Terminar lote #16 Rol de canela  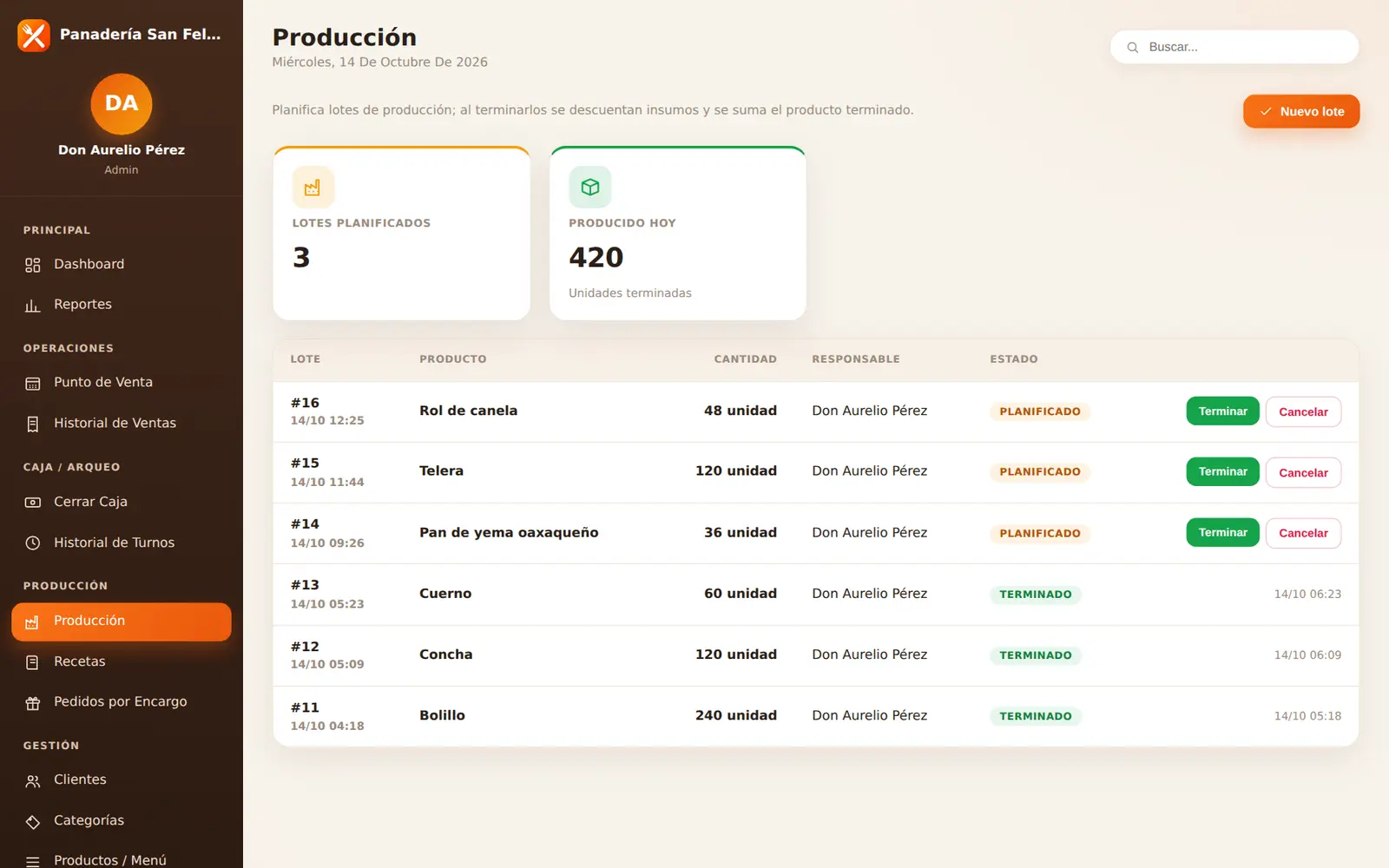pos(1222,411)
